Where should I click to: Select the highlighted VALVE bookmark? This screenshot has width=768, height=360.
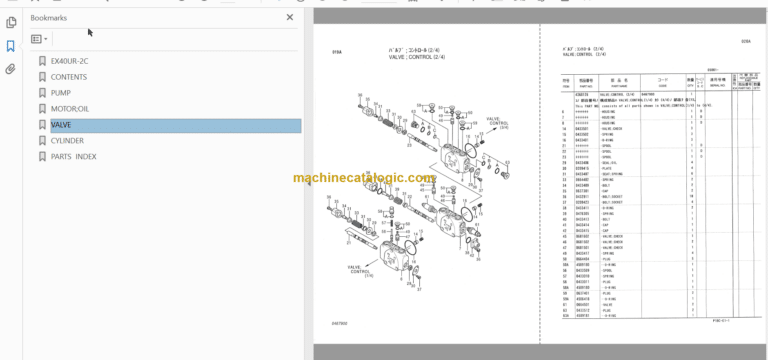tap(176, 125)
